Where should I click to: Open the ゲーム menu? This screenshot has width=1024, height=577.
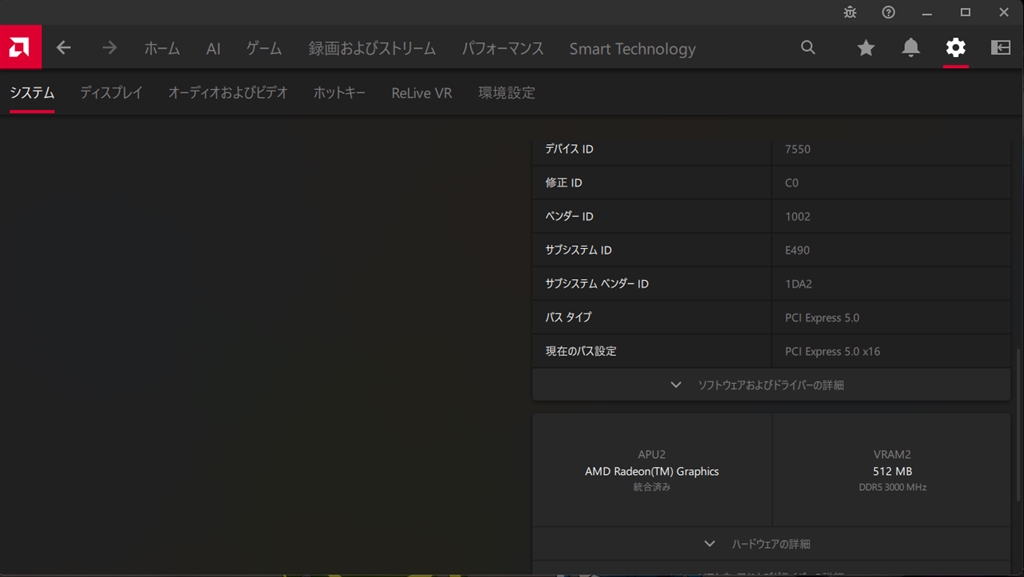click(x=264, y=48)
